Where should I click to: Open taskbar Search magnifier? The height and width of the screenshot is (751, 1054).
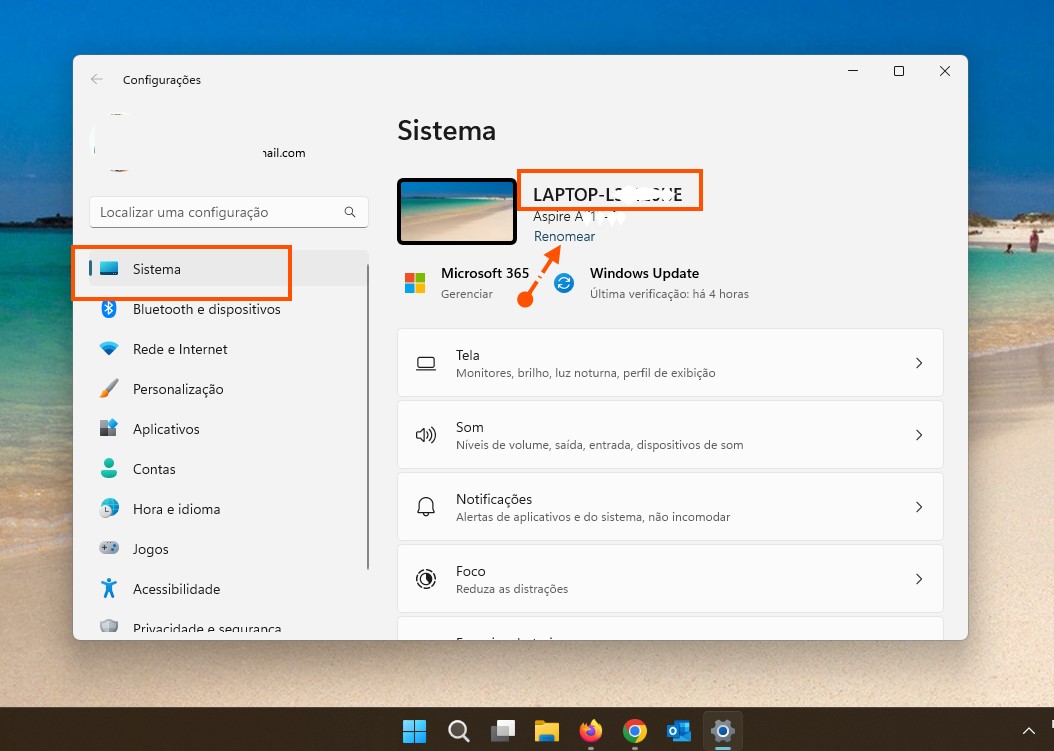458,731
